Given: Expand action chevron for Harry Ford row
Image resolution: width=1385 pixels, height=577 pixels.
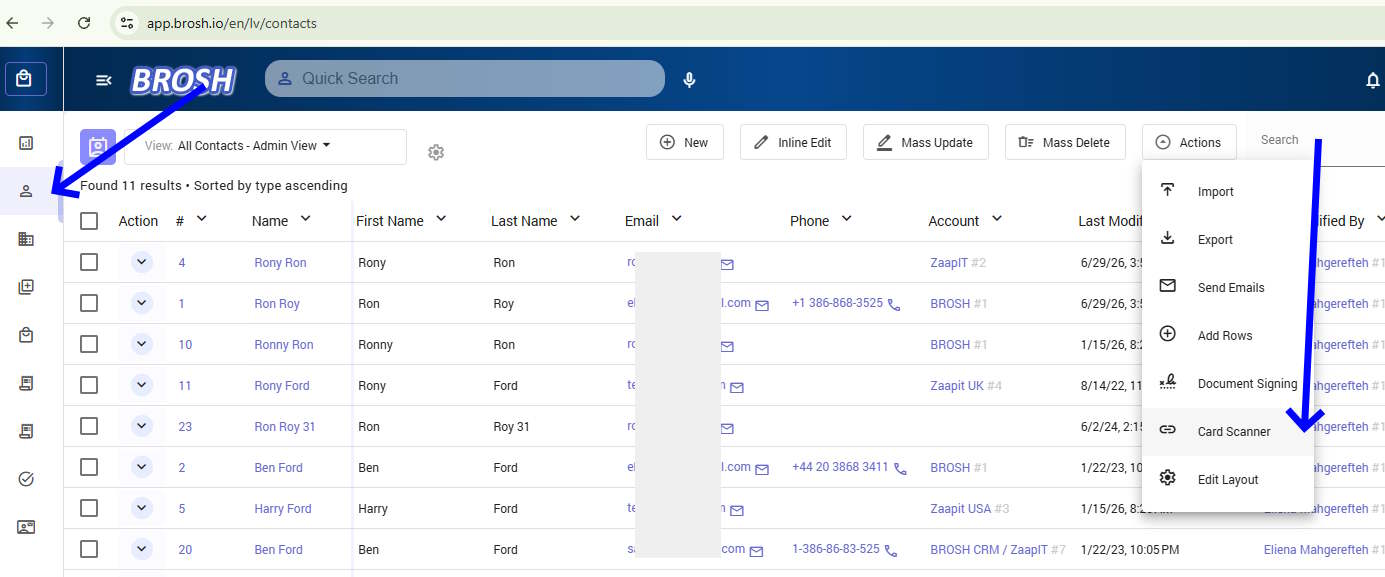Looking at the screenshot, I should 141,508.
